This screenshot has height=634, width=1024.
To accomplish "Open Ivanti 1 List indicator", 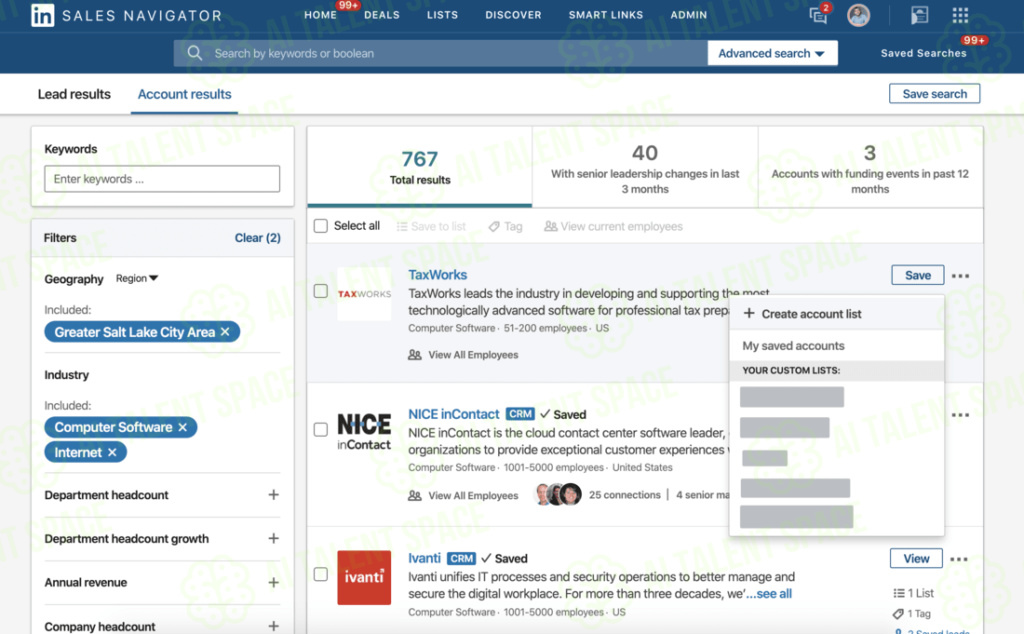I will point(913,593).
